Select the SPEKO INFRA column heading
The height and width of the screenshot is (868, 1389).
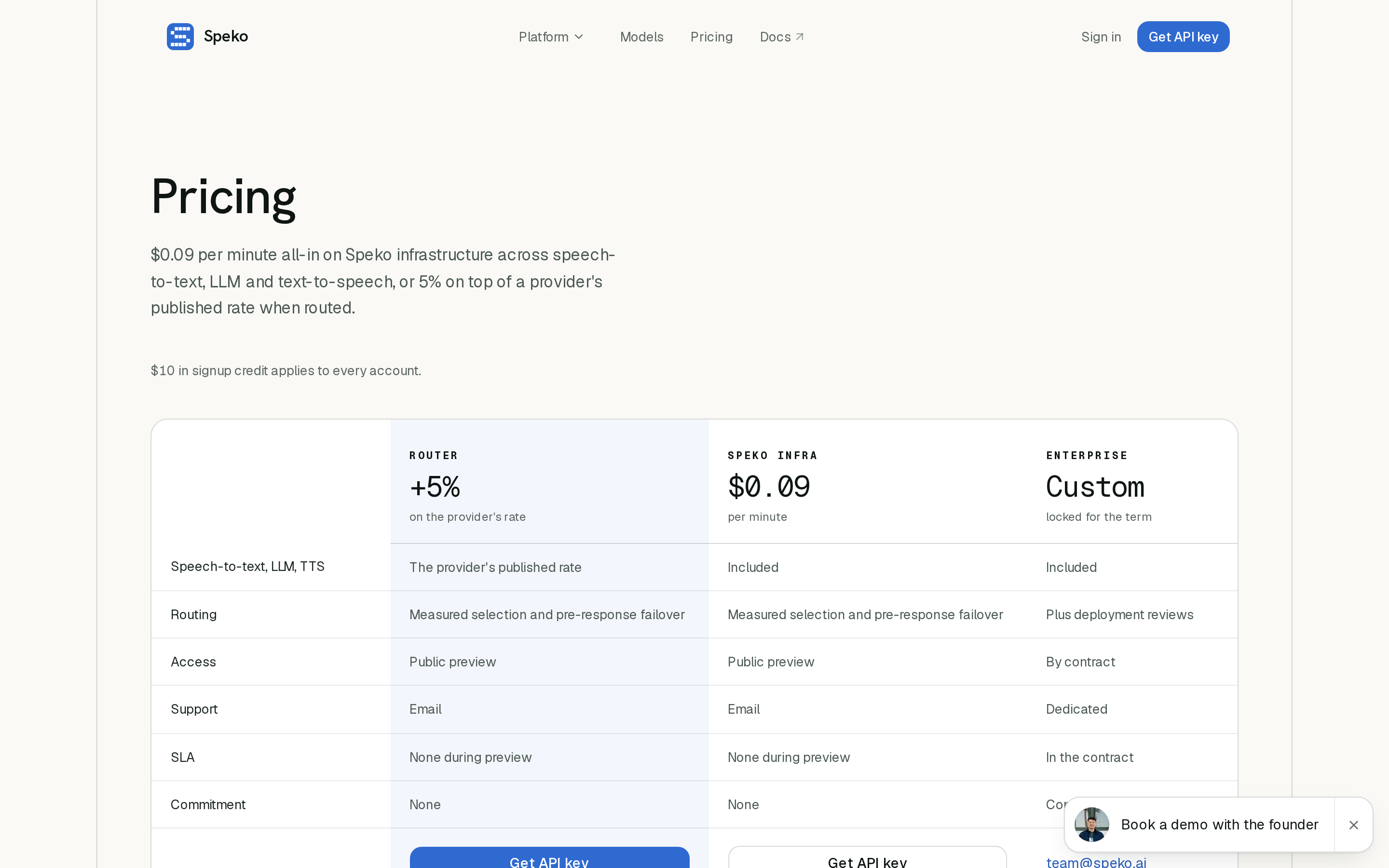tap(772, 455)
